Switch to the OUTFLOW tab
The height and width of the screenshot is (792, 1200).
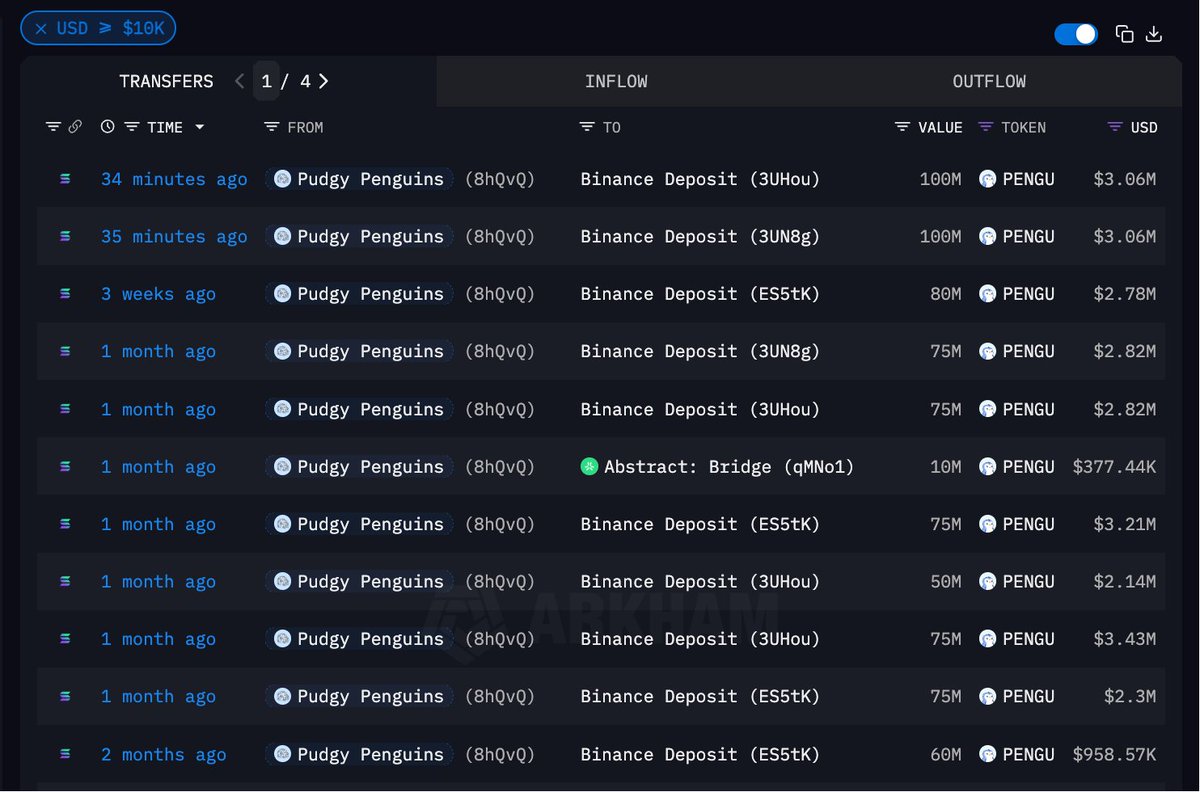(989, 81)
